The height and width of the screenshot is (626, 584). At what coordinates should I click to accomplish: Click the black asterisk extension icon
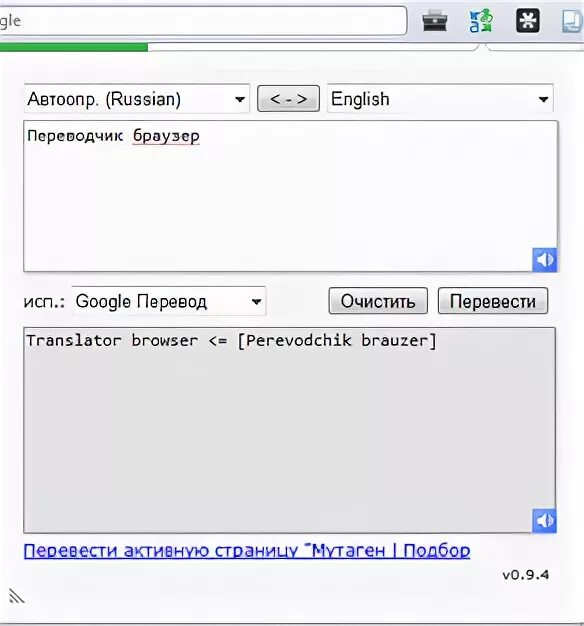point(528,21)
